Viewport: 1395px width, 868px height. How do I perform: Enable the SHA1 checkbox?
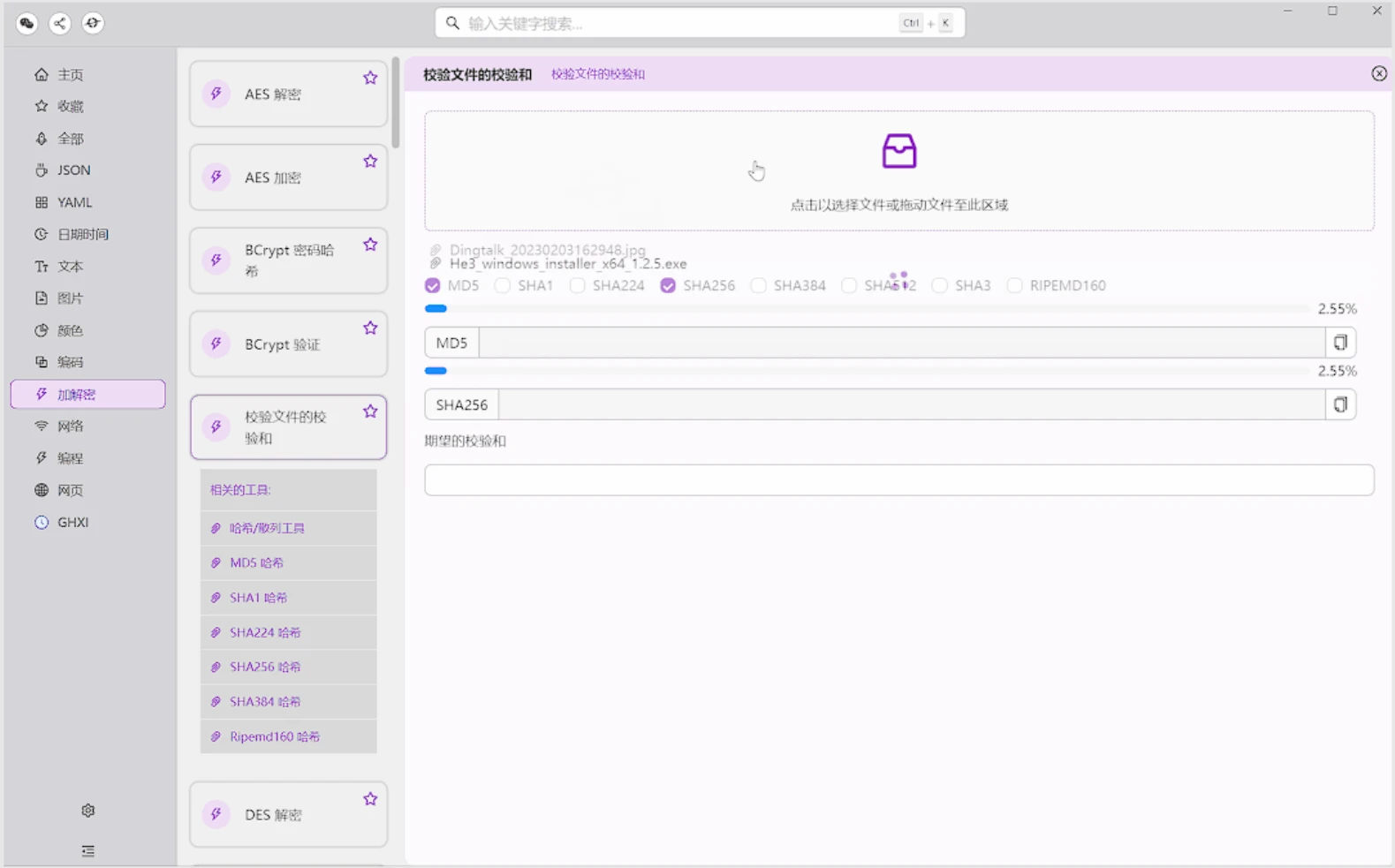coord(502,285)
